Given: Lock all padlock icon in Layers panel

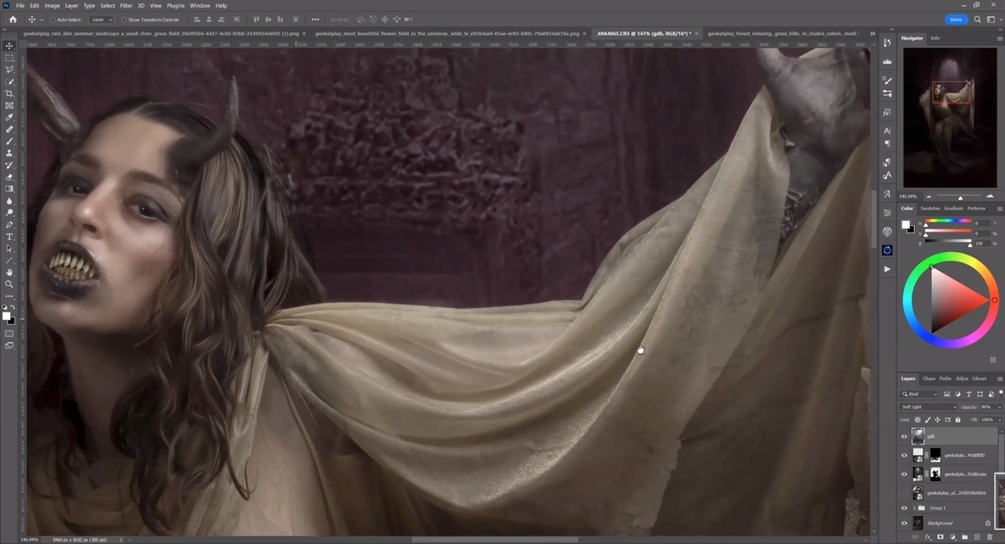Looking at the screenshot, I should 958,420.
